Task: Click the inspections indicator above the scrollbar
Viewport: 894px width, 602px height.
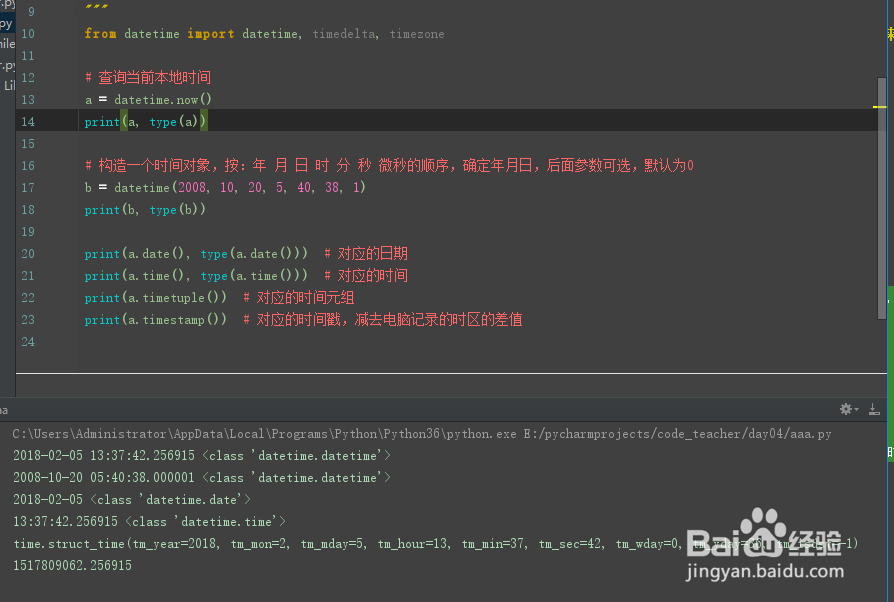Action: point(888,32)
